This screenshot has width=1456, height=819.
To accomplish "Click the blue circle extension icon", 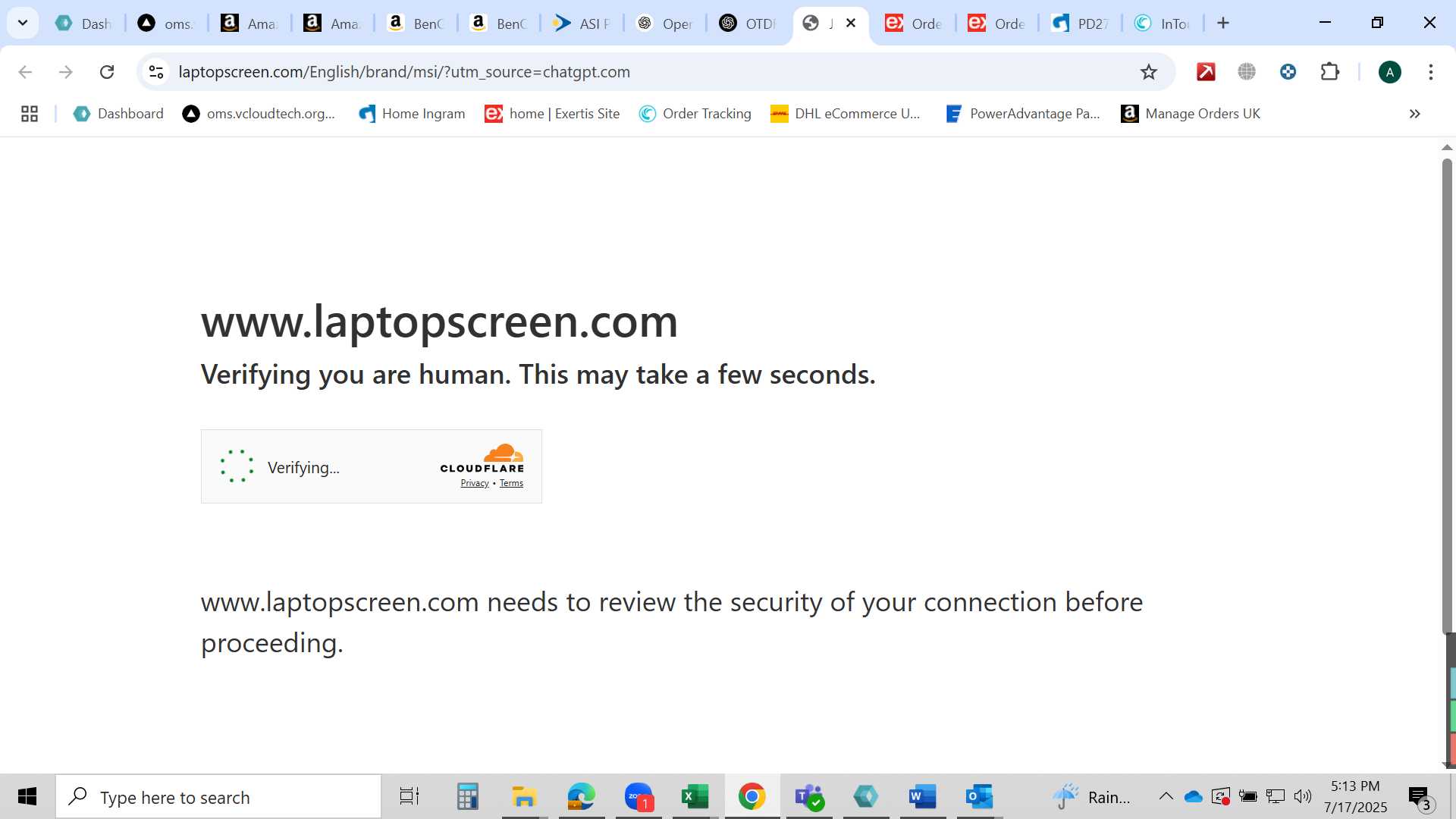I will 1288,72.
